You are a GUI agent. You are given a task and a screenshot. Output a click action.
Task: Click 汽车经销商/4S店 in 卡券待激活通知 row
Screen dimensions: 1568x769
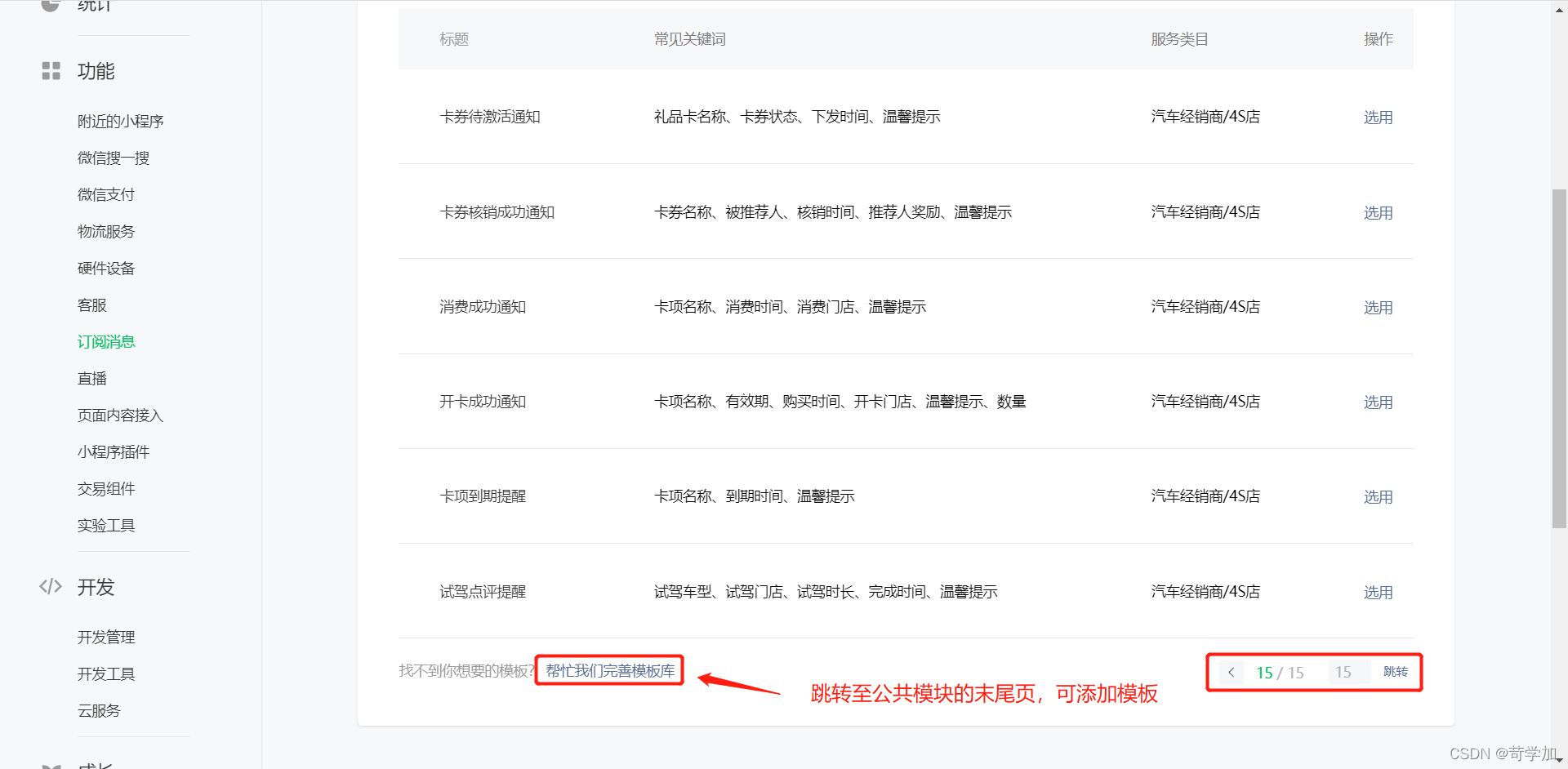pos(1205,117)
